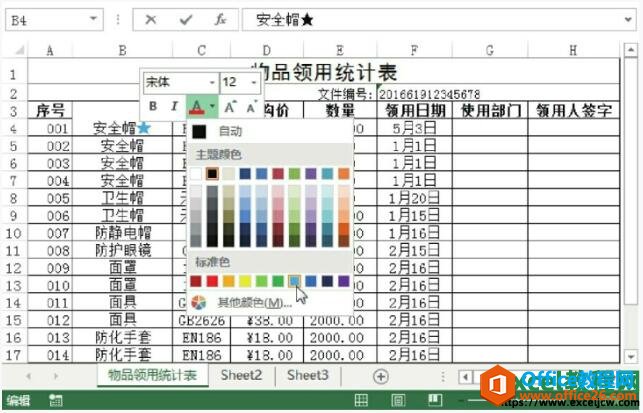
Task: Click the header cell 使用部门
Action: coord(490,110)
